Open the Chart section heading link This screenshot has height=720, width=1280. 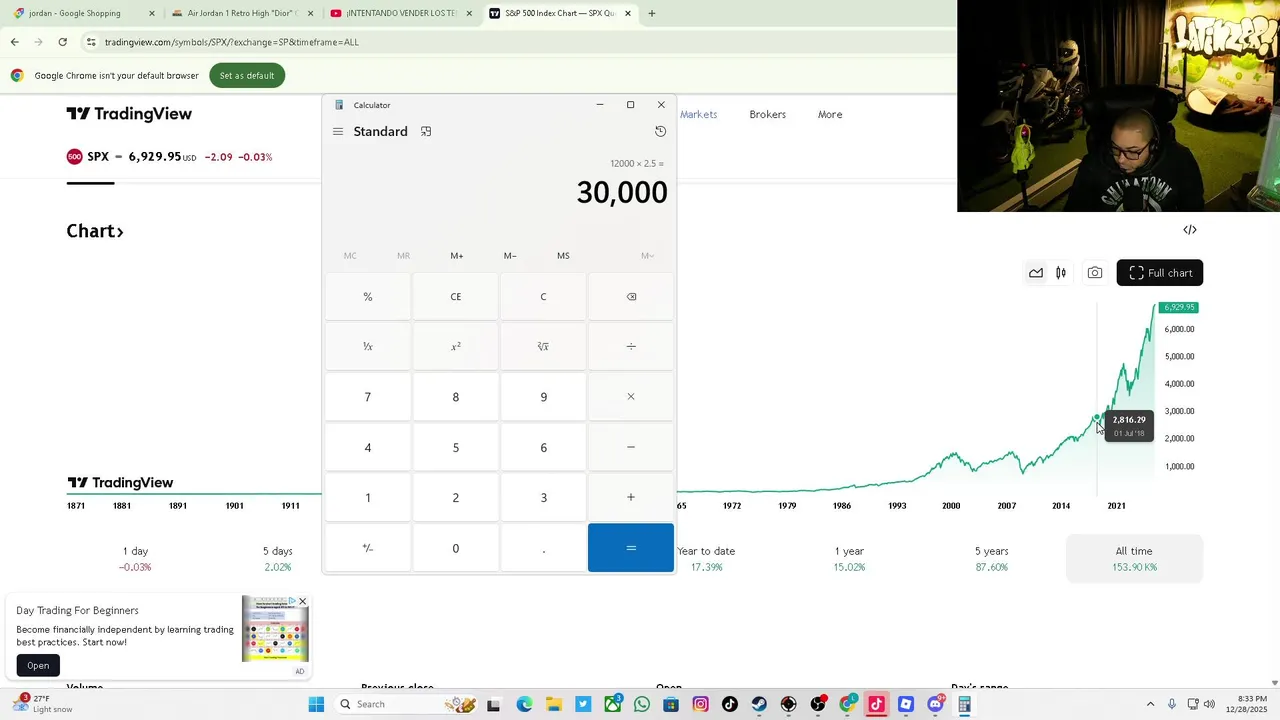(95, 231)
